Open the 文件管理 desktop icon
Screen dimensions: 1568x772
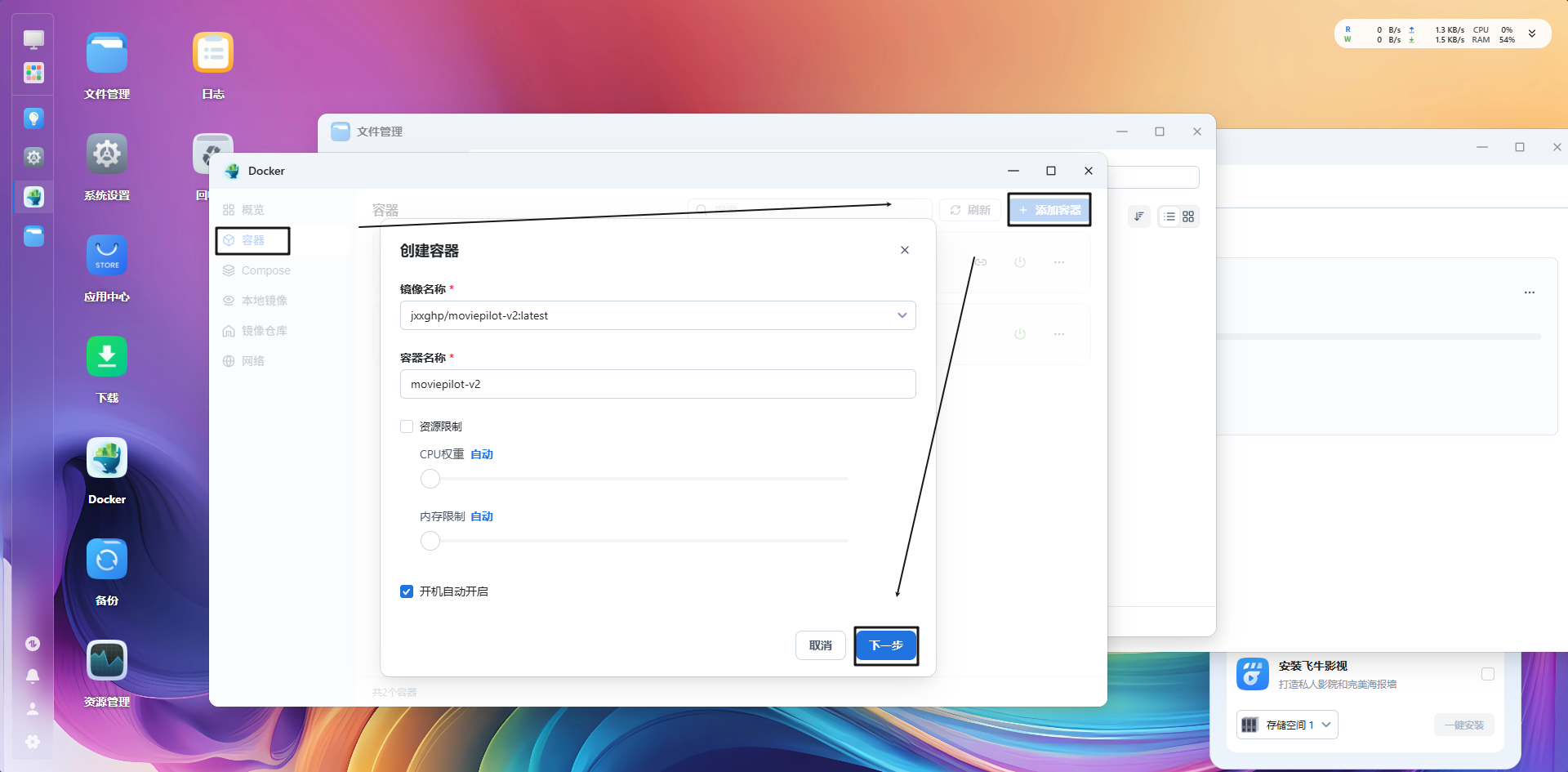coord(107,53)
